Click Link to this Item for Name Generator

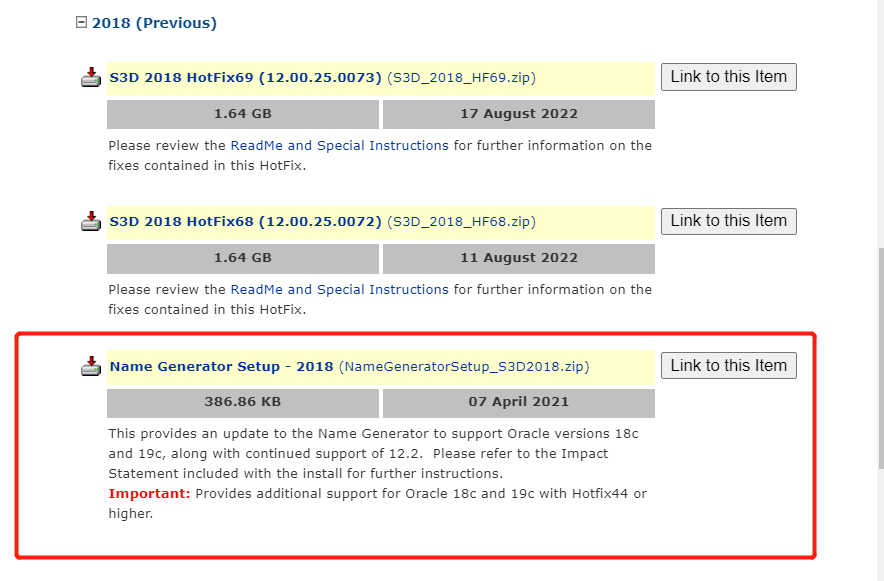coord(728,365)
